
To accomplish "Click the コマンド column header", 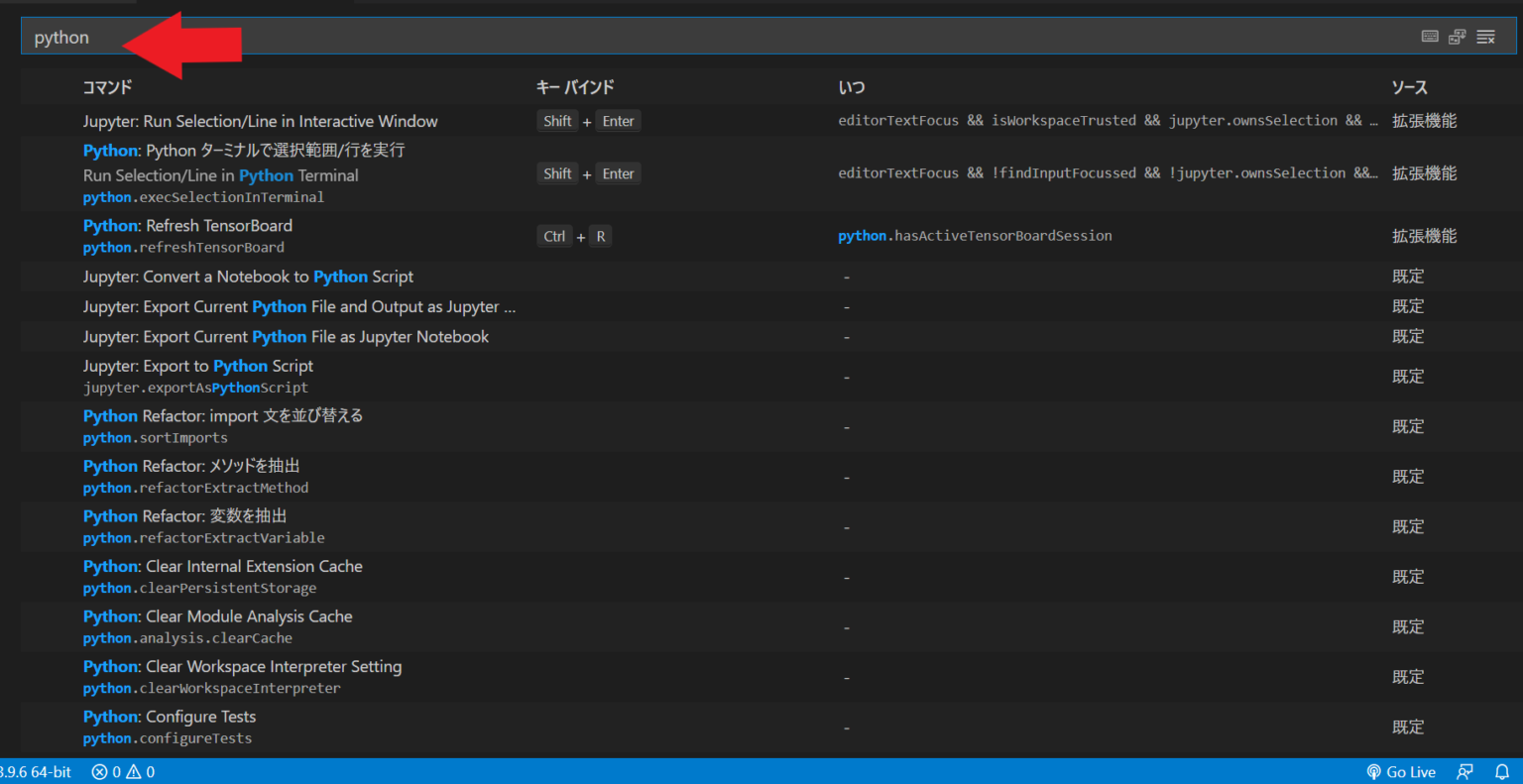I will [x=107, y=87].
